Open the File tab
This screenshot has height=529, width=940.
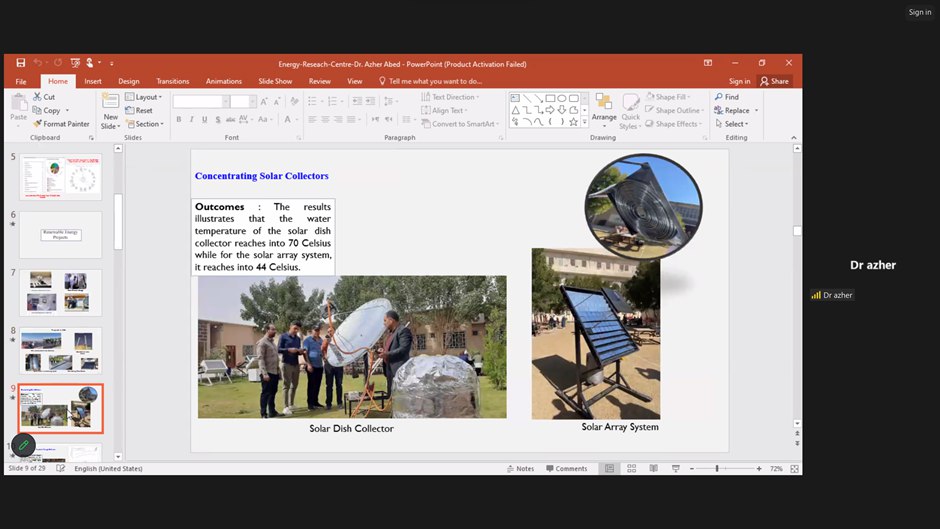click(x=21, y=81)
